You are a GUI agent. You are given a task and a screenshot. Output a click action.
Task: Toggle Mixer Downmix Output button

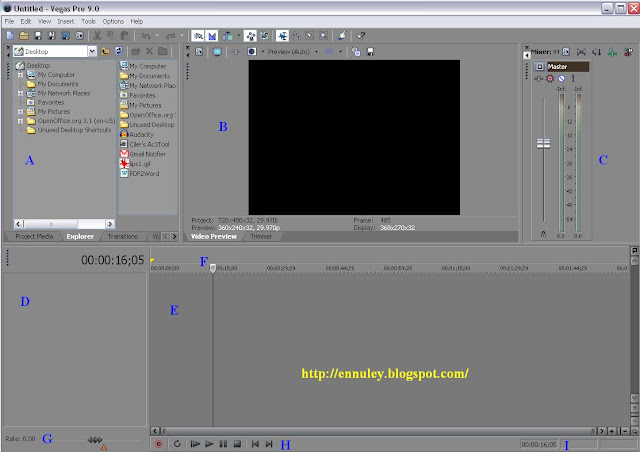click(x=581, y=52)
